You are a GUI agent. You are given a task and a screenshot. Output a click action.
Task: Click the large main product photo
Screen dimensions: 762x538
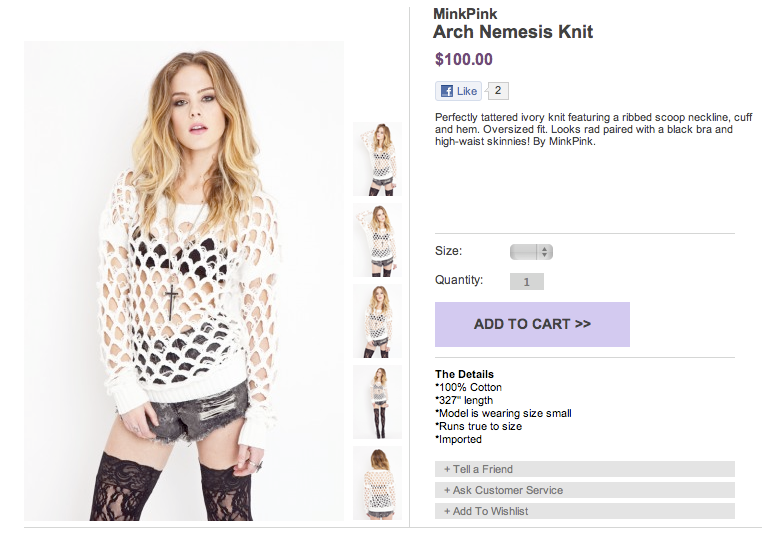pyautogui.click(x=184, y=281)
